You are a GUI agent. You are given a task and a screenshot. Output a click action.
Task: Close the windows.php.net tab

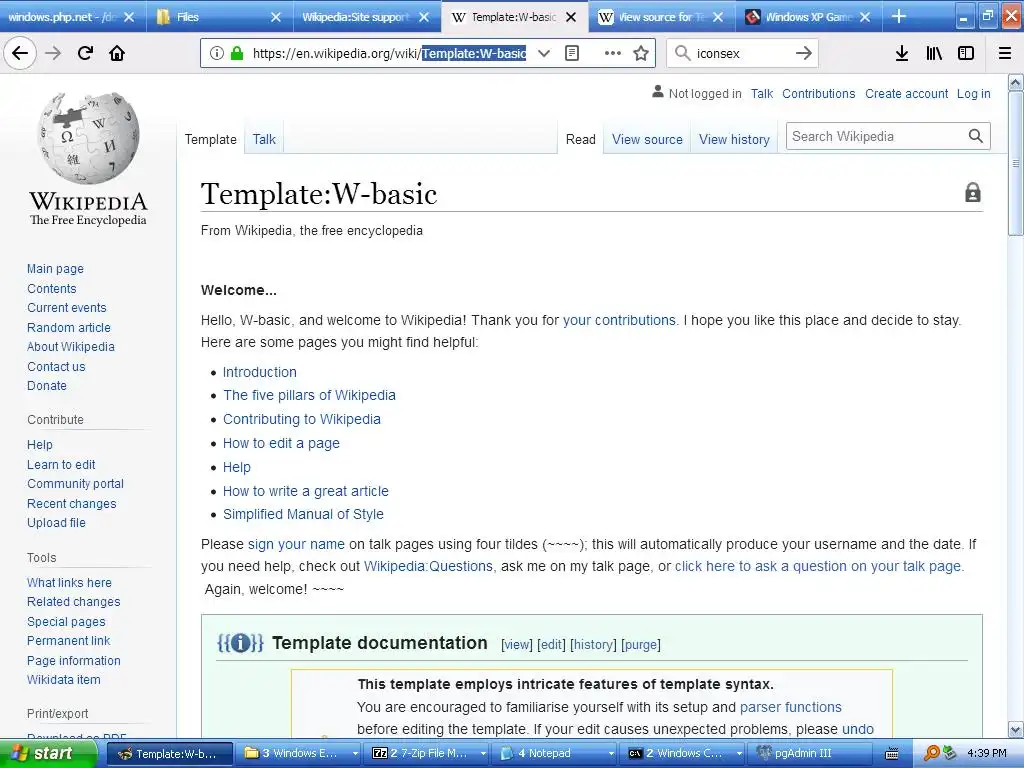[129, 17]
